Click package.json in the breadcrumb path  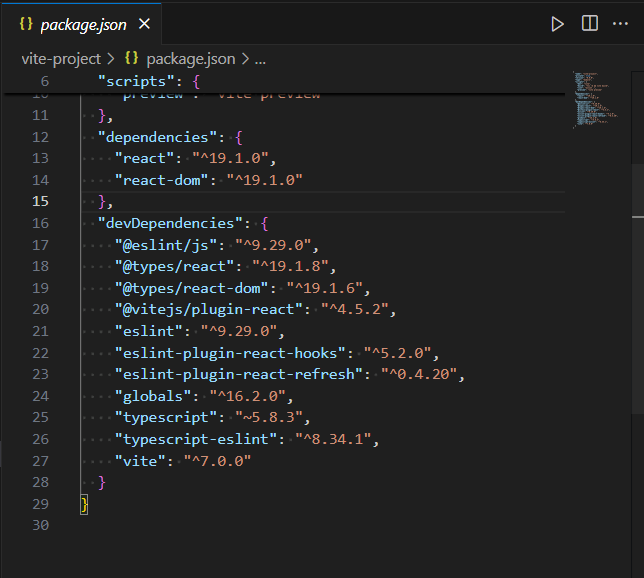pyautogui.click(x=191, y=59)
